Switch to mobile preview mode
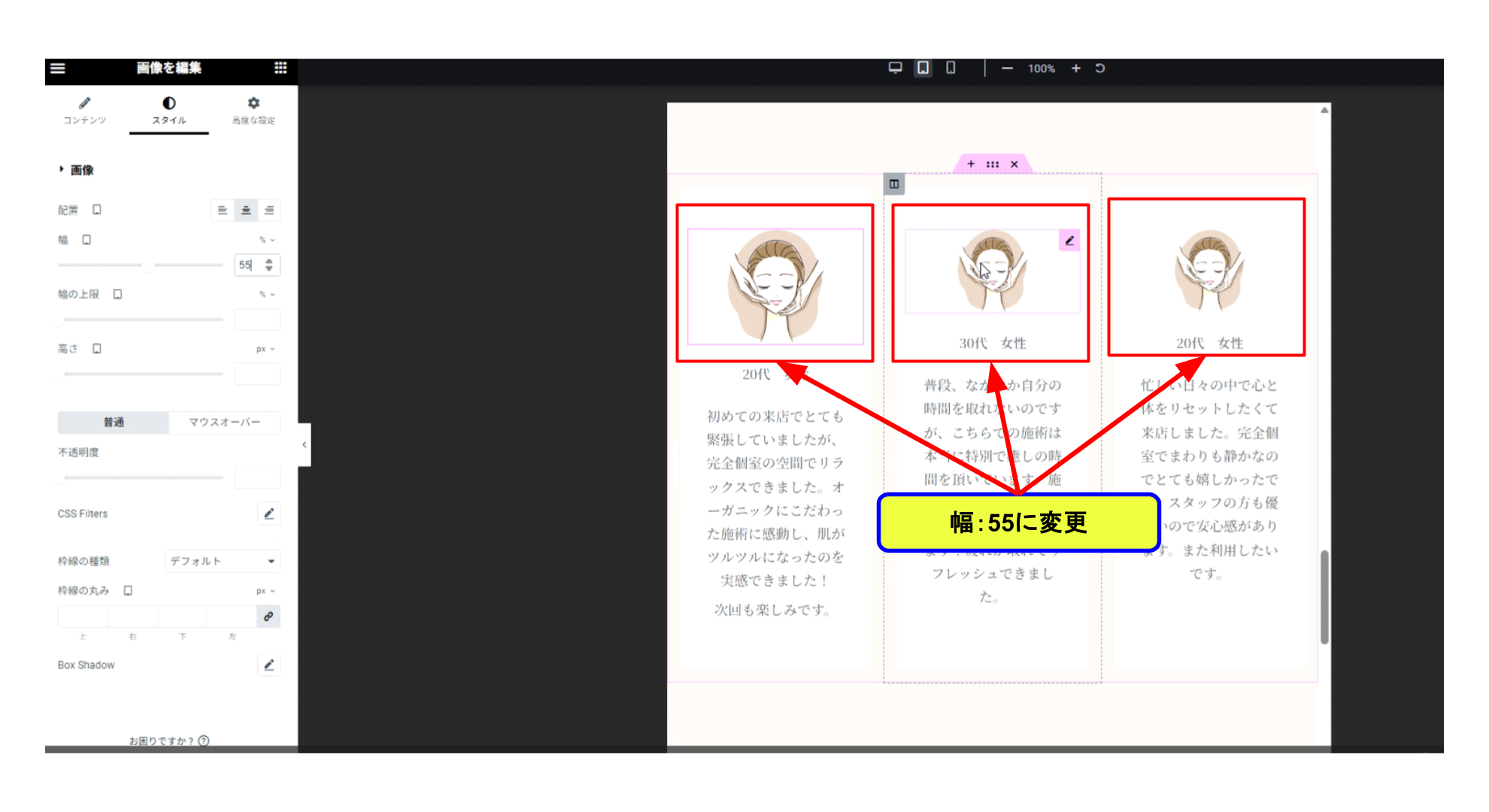The width and height of the screenshot is (1489, 812). tap(951, 68)
